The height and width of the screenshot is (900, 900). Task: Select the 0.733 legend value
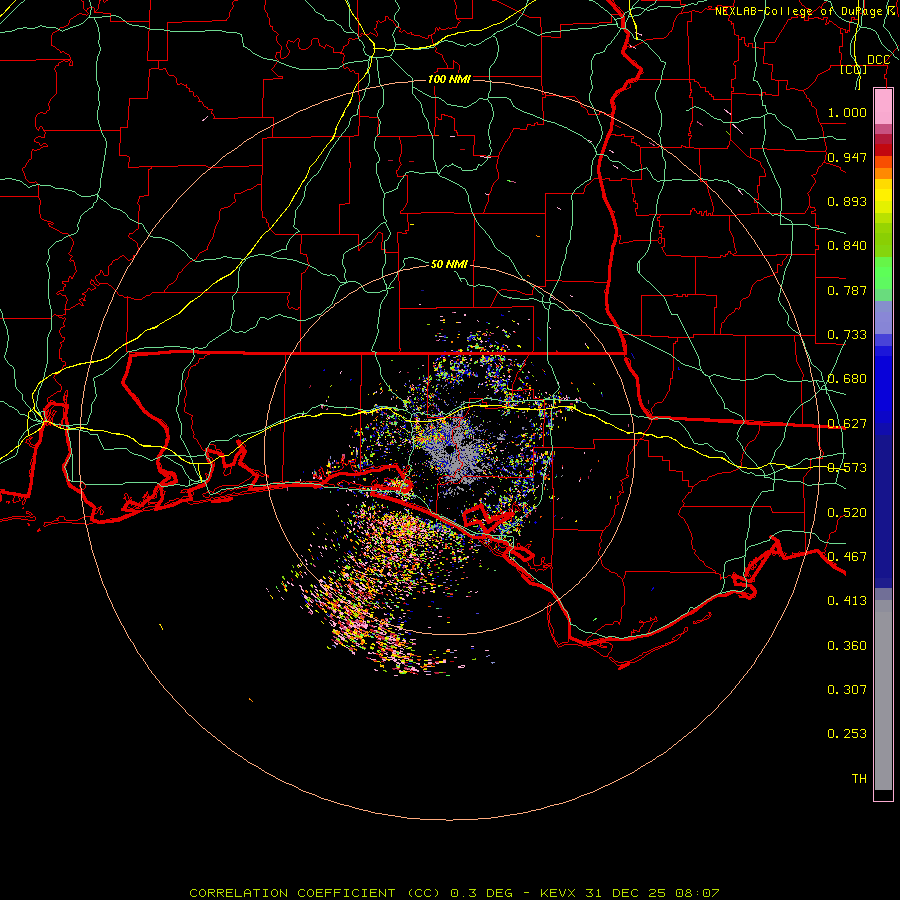pyautogui.click(x=847, y=335)
